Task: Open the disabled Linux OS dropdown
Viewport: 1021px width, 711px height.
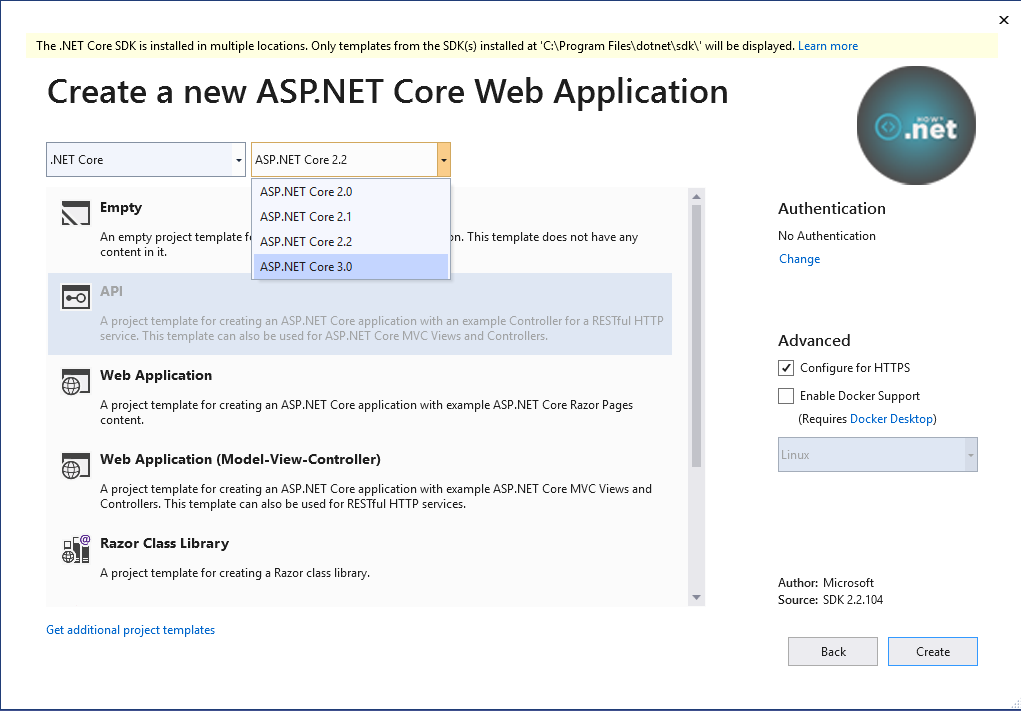Action: click(877, 454)
